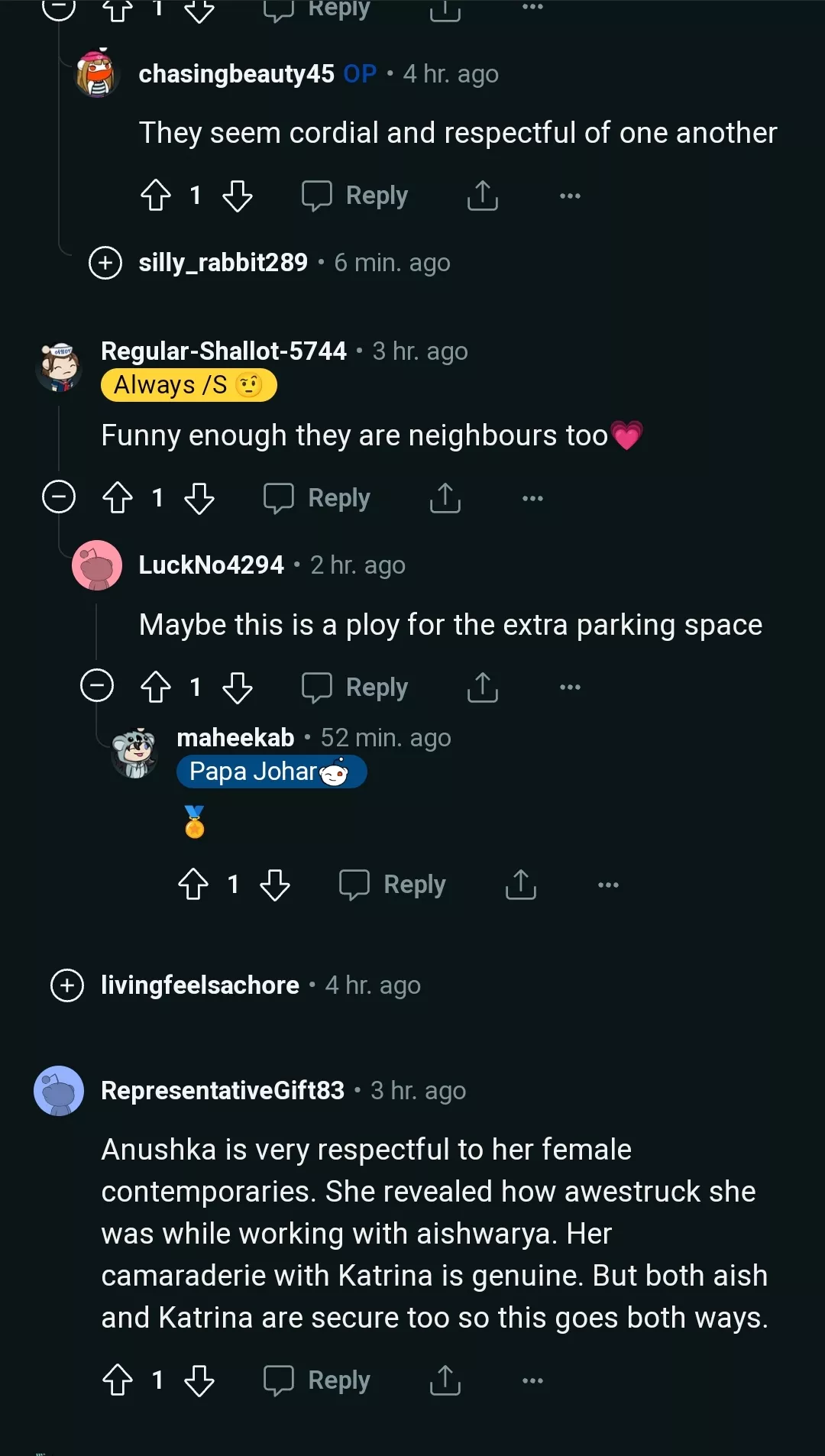Image resolution: width=825 pixels, height=1456 pixels.
Task: Open the Papa Johar user flair
Action: [270, 772]
